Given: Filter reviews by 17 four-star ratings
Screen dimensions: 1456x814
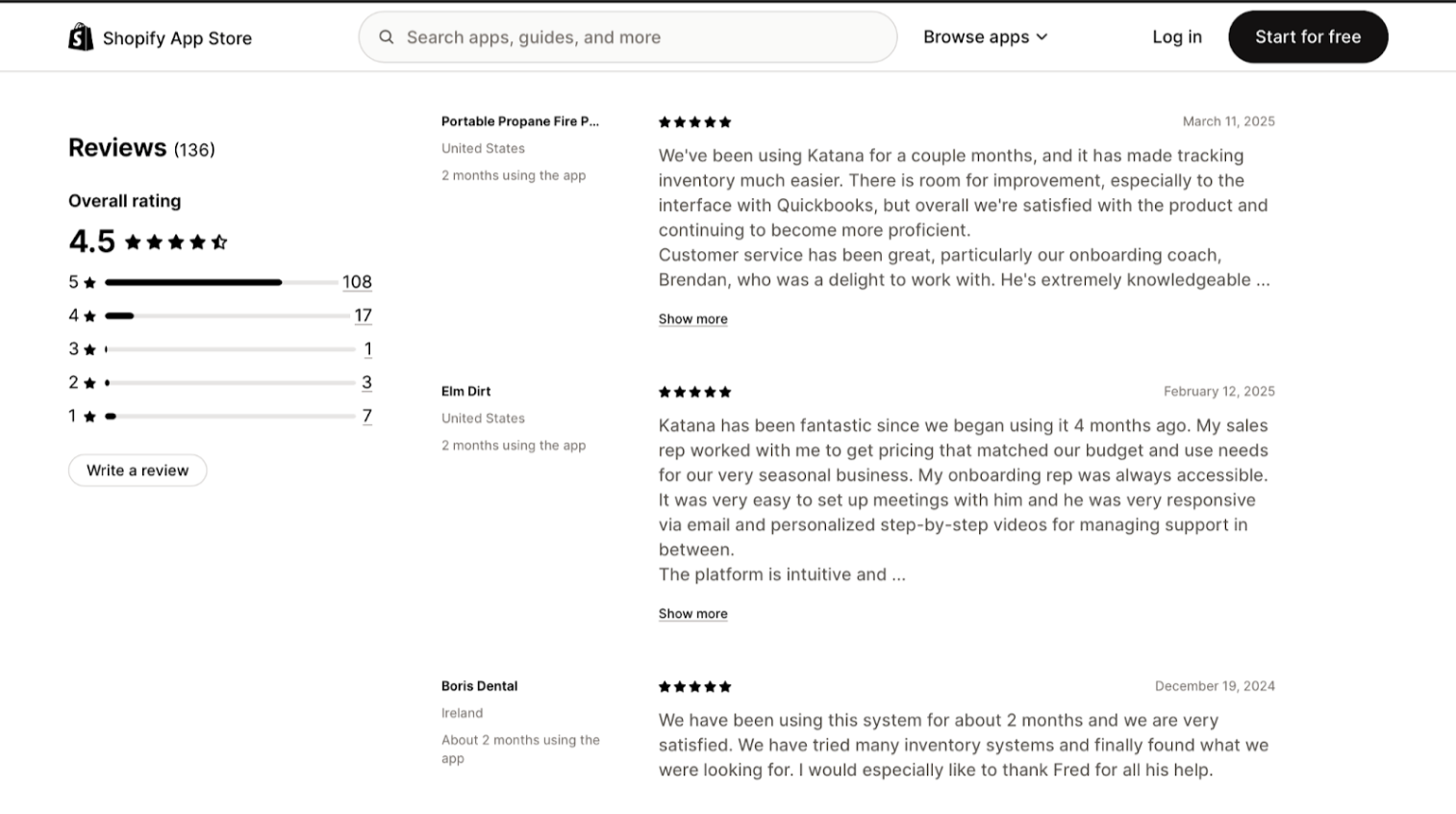Looking at the screenshot, I should pos(363,316).
